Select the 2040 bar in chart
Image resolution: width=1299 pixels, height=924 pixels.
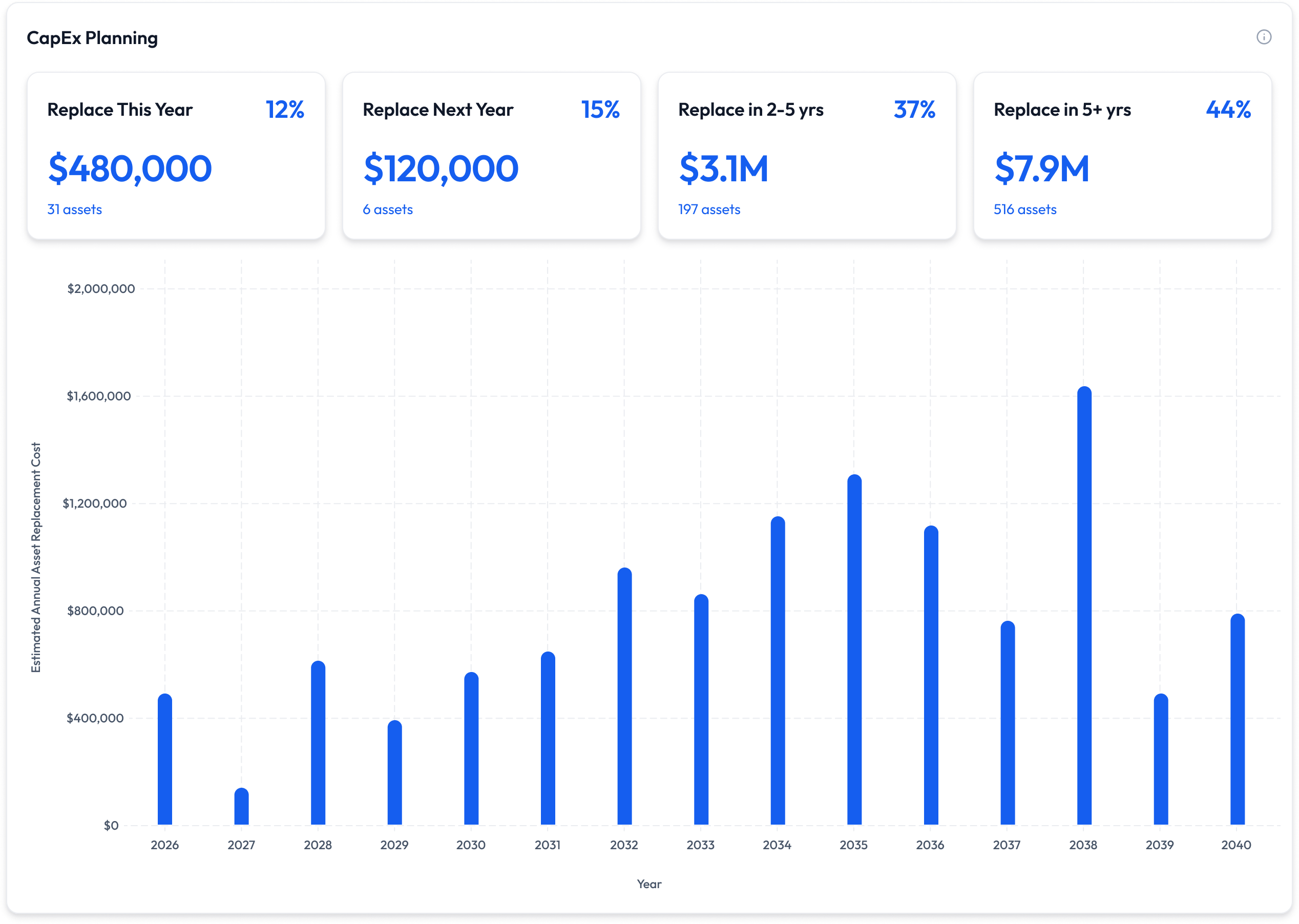coord(1237,720)
